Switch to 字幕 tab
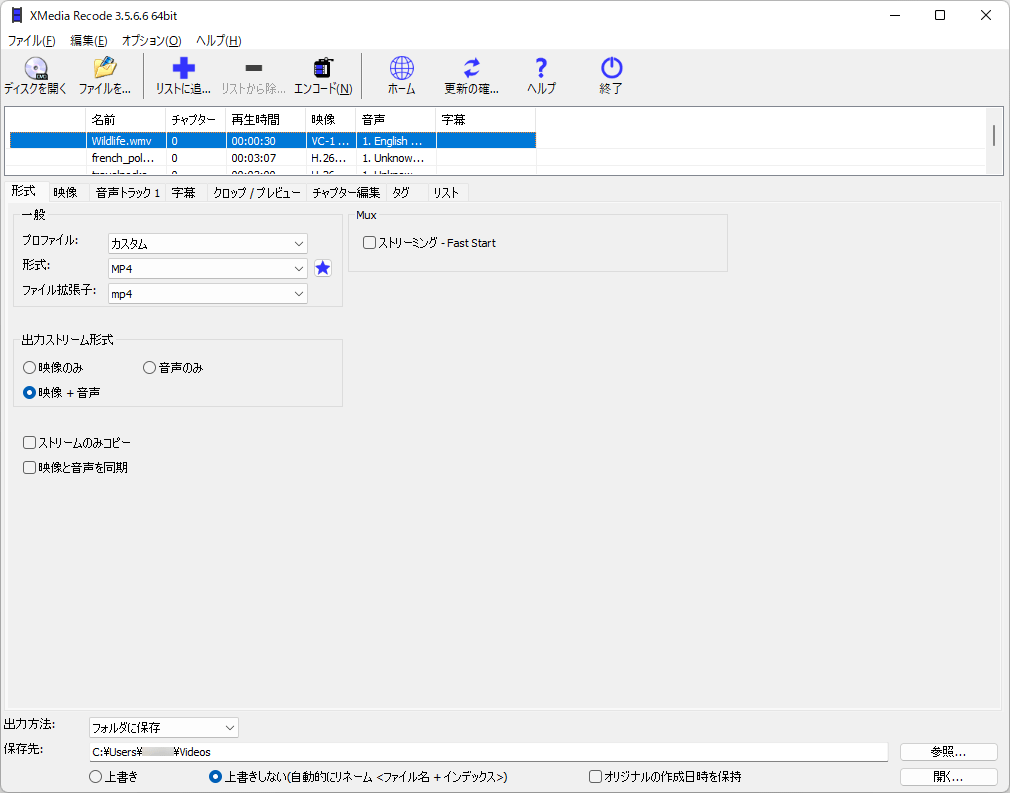The height and width of the screenshot is (793, 1010). tap(184, 193)
